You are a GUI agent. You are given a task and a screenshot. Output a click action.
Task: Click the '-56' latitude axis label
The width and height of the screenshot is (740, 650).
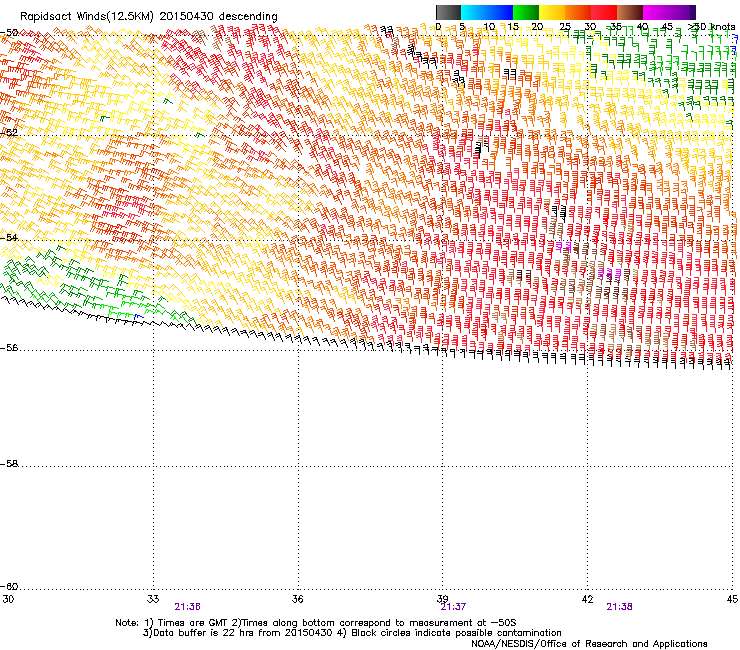pyautogui.click(x=9, y=348)
